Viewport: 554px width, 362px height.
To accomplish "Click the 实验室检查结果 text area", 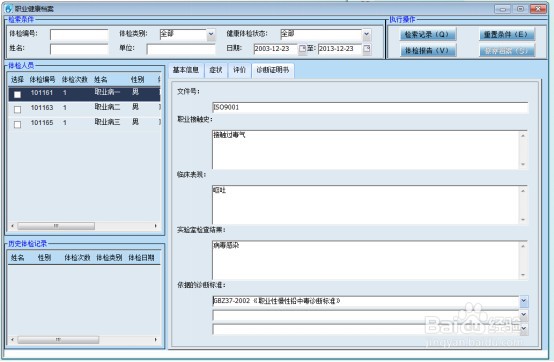I will click(x=366, y=260).
